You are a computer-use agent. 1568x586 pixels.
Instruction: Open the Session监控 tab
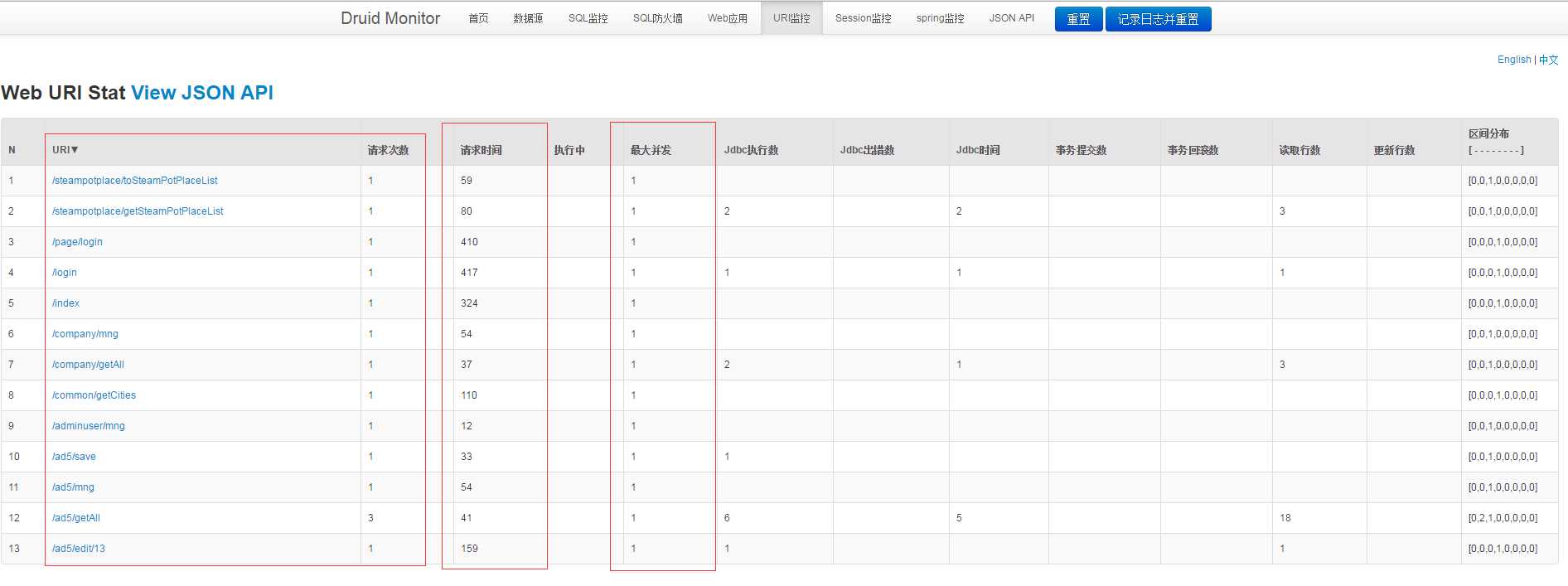coord(864,18)
